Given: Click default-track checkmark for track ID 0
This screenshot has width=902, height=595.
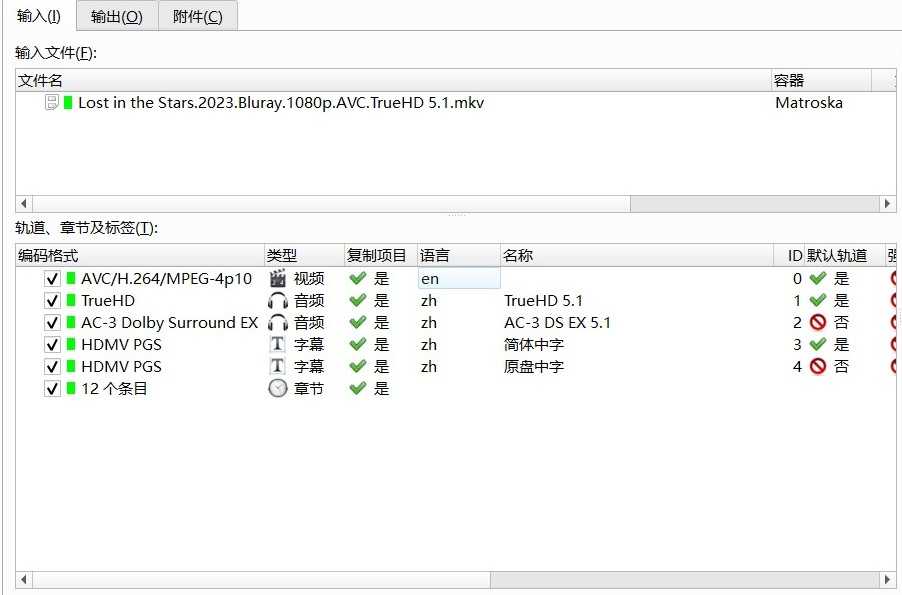Looking at the screenshot, I should 818,279.
